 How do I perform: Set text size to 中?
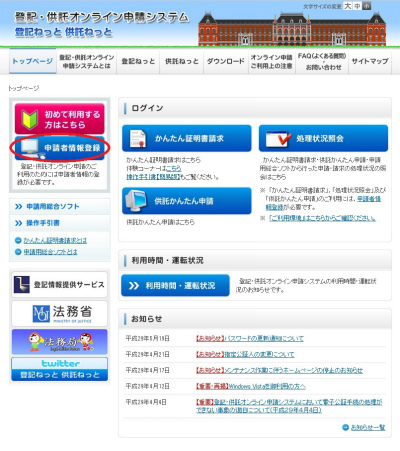point(357,6)
